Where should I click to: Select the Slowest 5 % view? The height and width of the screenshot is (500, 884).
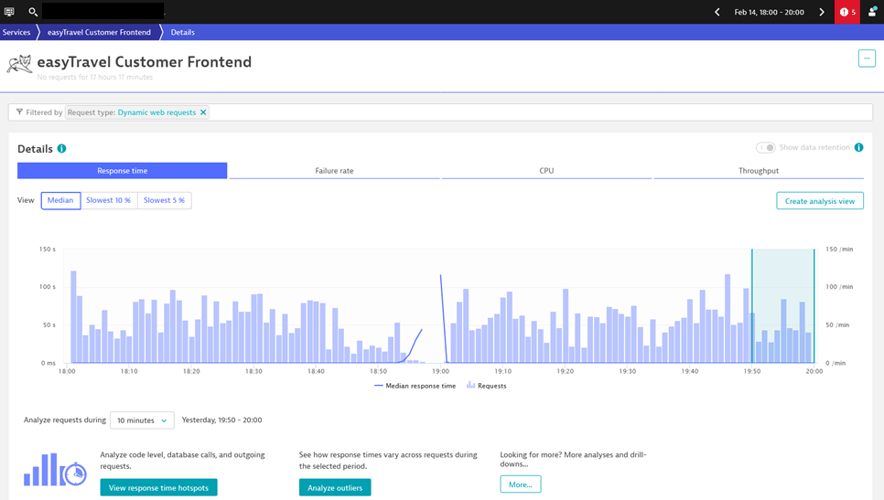point(164,200)
